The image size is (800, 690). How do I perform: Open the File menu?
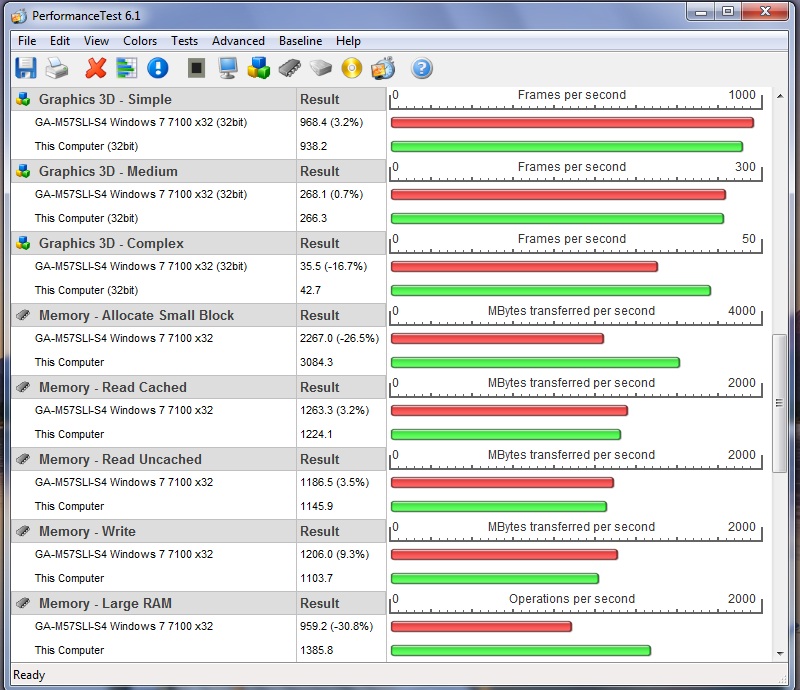coord(27,41)
